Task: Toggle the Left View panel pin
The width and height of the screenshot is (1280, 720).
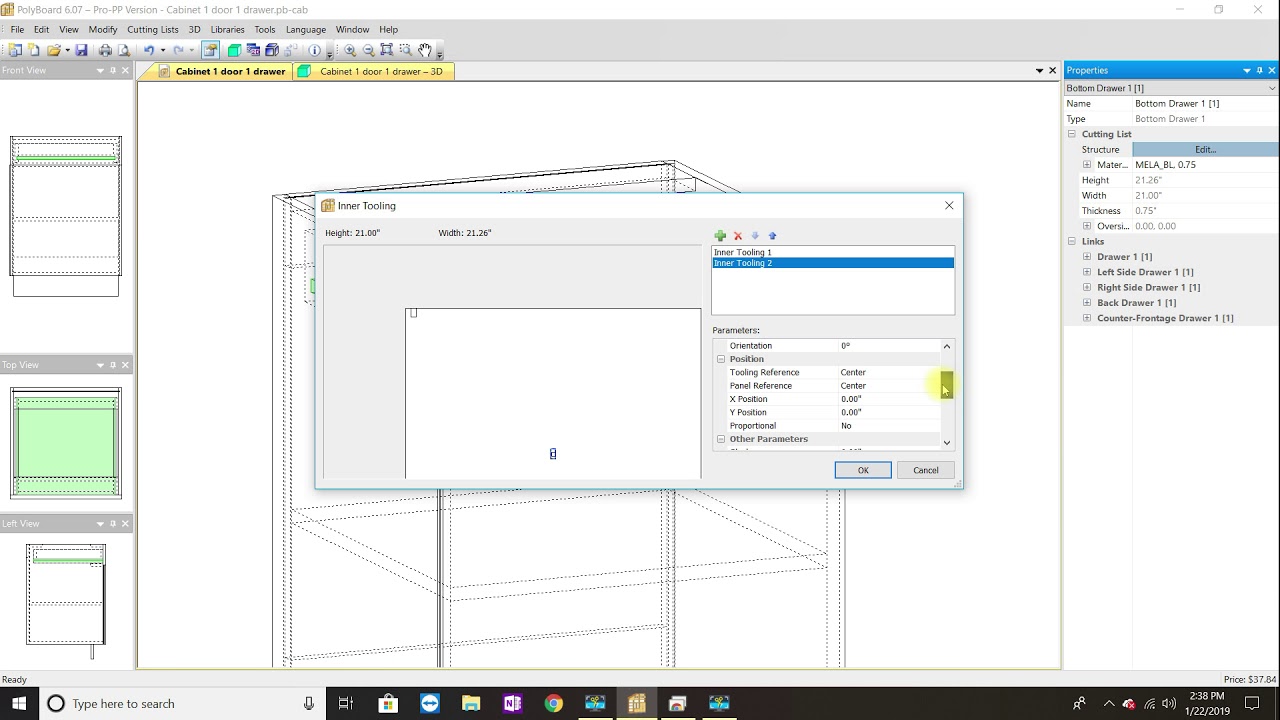Action: (x=113, y=524)
